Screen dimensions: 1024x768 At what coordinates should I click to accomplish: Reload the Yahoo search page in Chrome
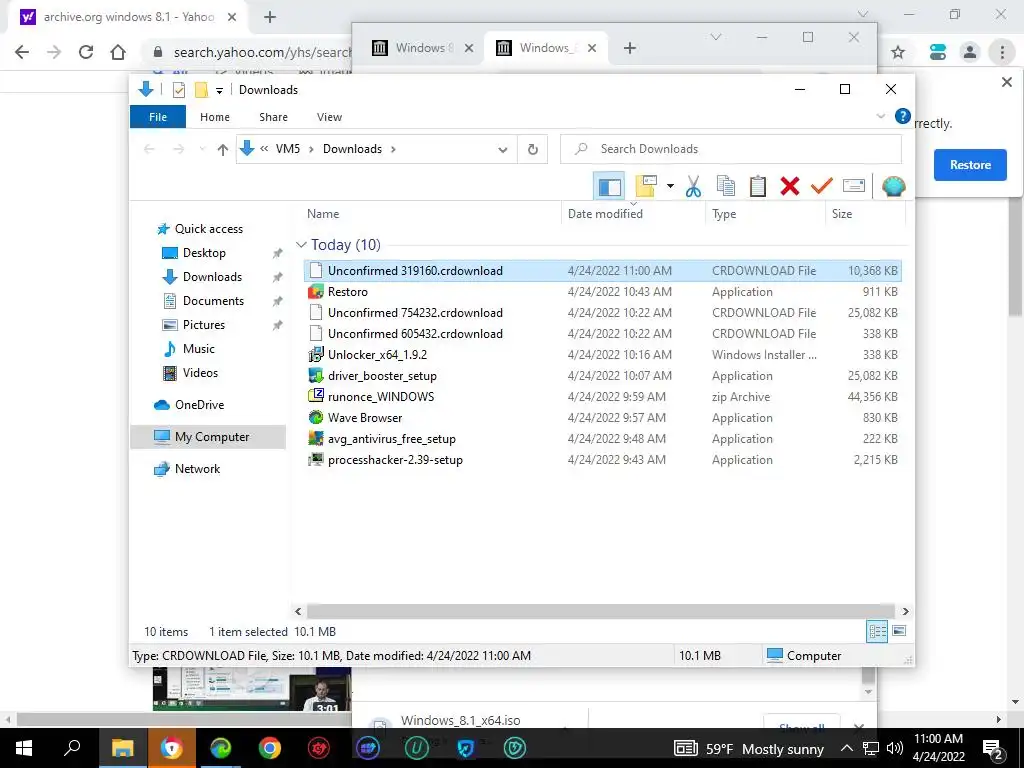click(x=86, y=52)
